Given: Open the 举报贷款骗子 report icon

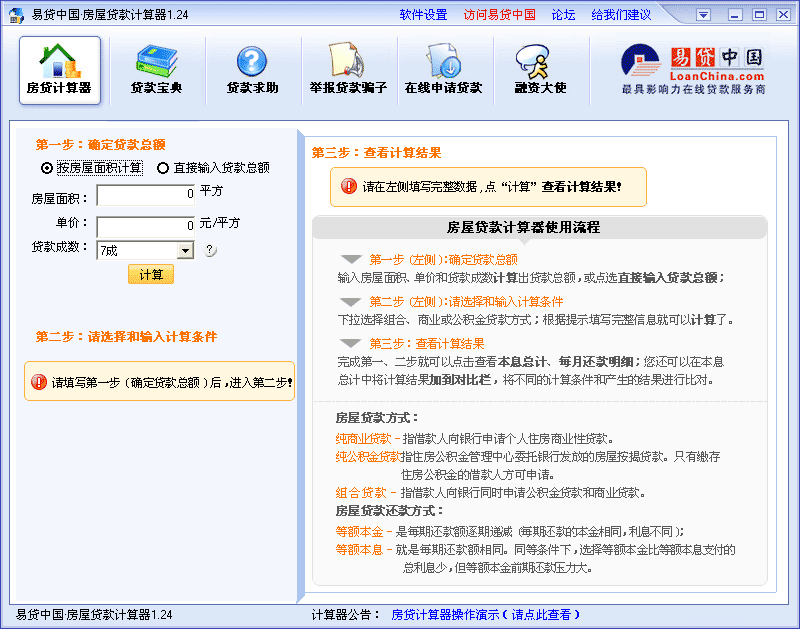Looking at the screenshot, I should point(347,70).
